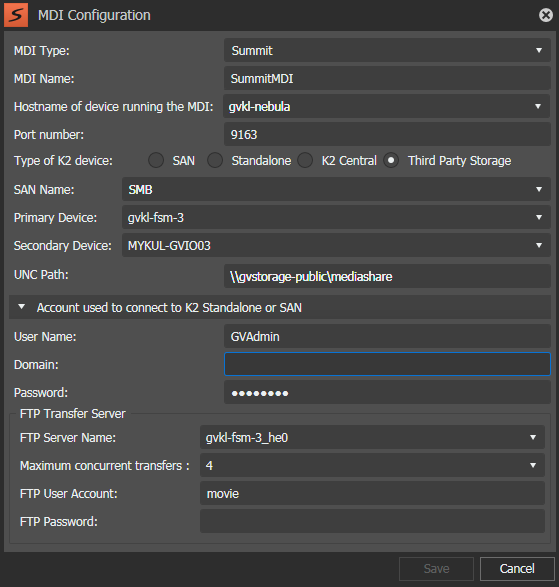The height and width of the screenshot is (587, 559).
Task: Select the Standalone radio button
Action: [215, 161]
